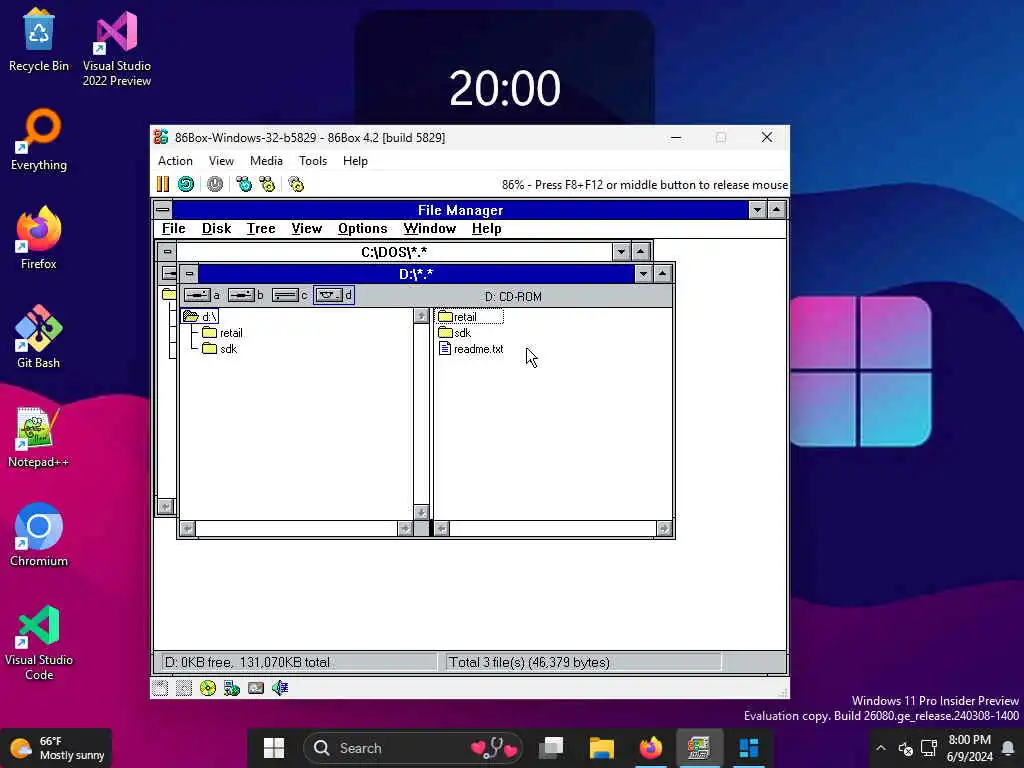Select the sdk folder in the file list
The width and height of the screenshot is (1024, 768).
(x=455, y=333)
